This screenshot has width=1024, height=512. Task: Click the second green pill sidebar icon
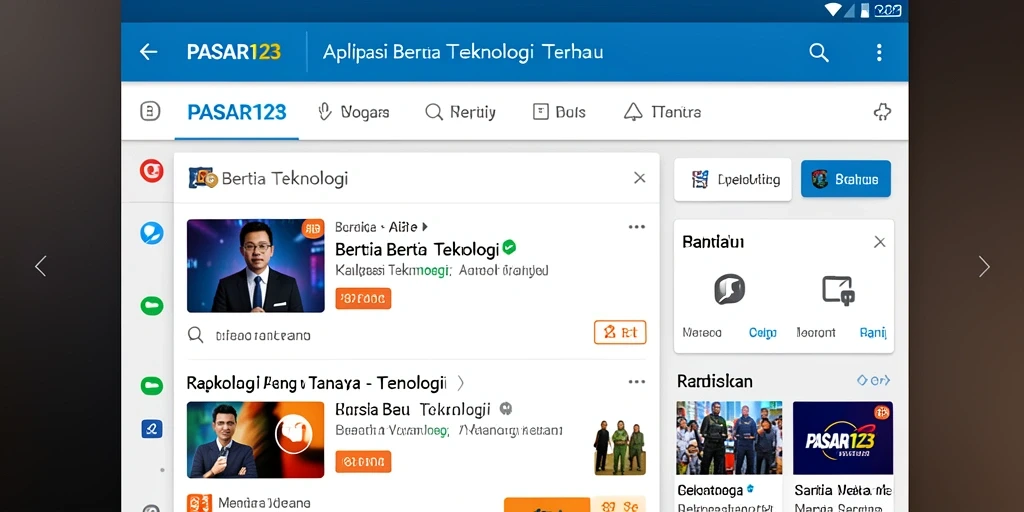tap(152, 385)
